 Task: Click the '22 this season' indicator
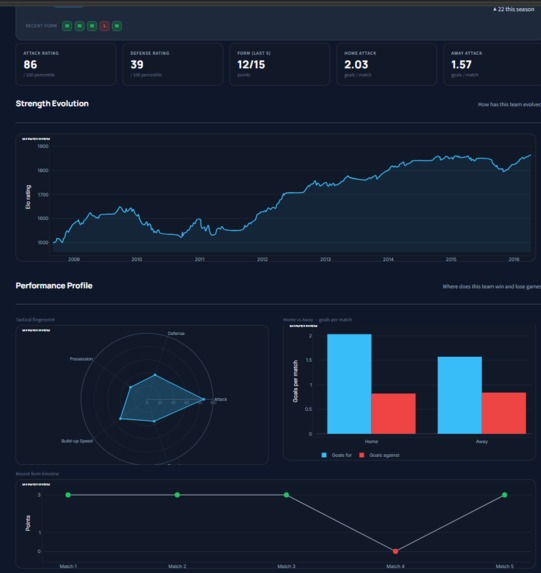(x=514, y=9)
